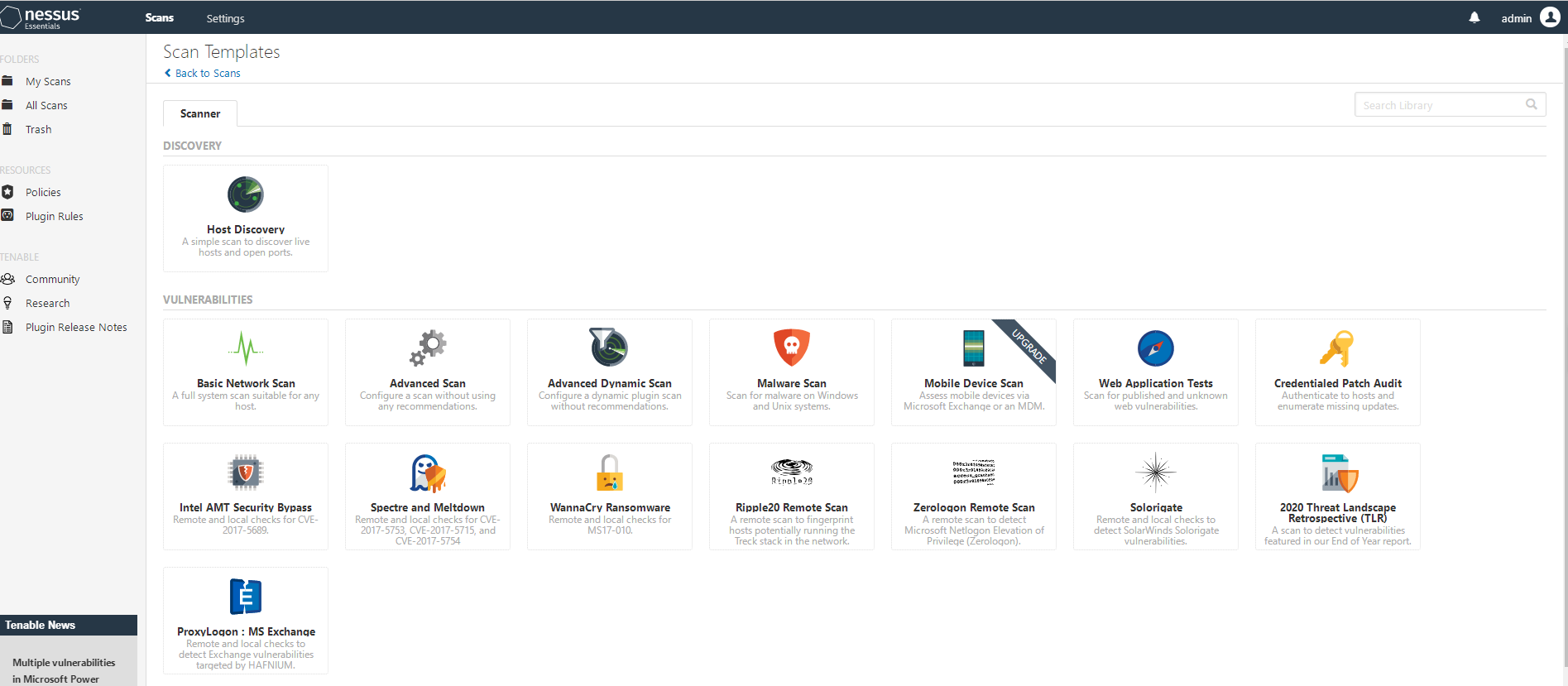Select Zerologon Remote Scan title
1568x686 pixels.
pyautogui.click(x=974, y=507)
